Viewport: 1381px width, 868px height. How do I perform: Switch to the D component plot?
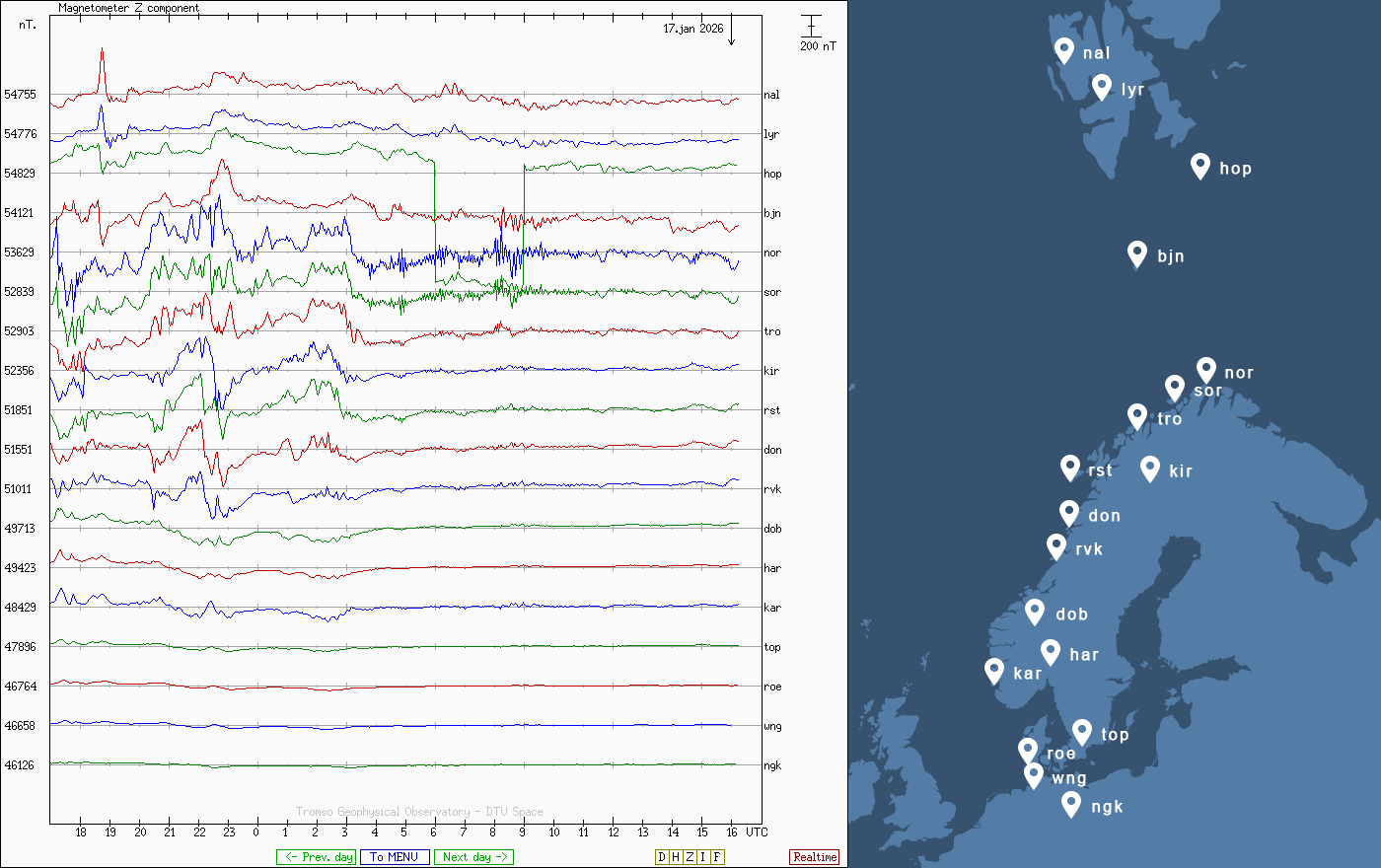click(x=662, y=857)
